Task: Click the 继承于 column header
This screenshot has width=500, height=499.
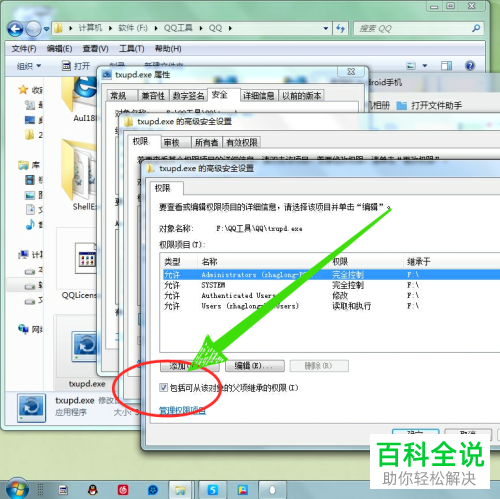Action: (x=452, y=261)
